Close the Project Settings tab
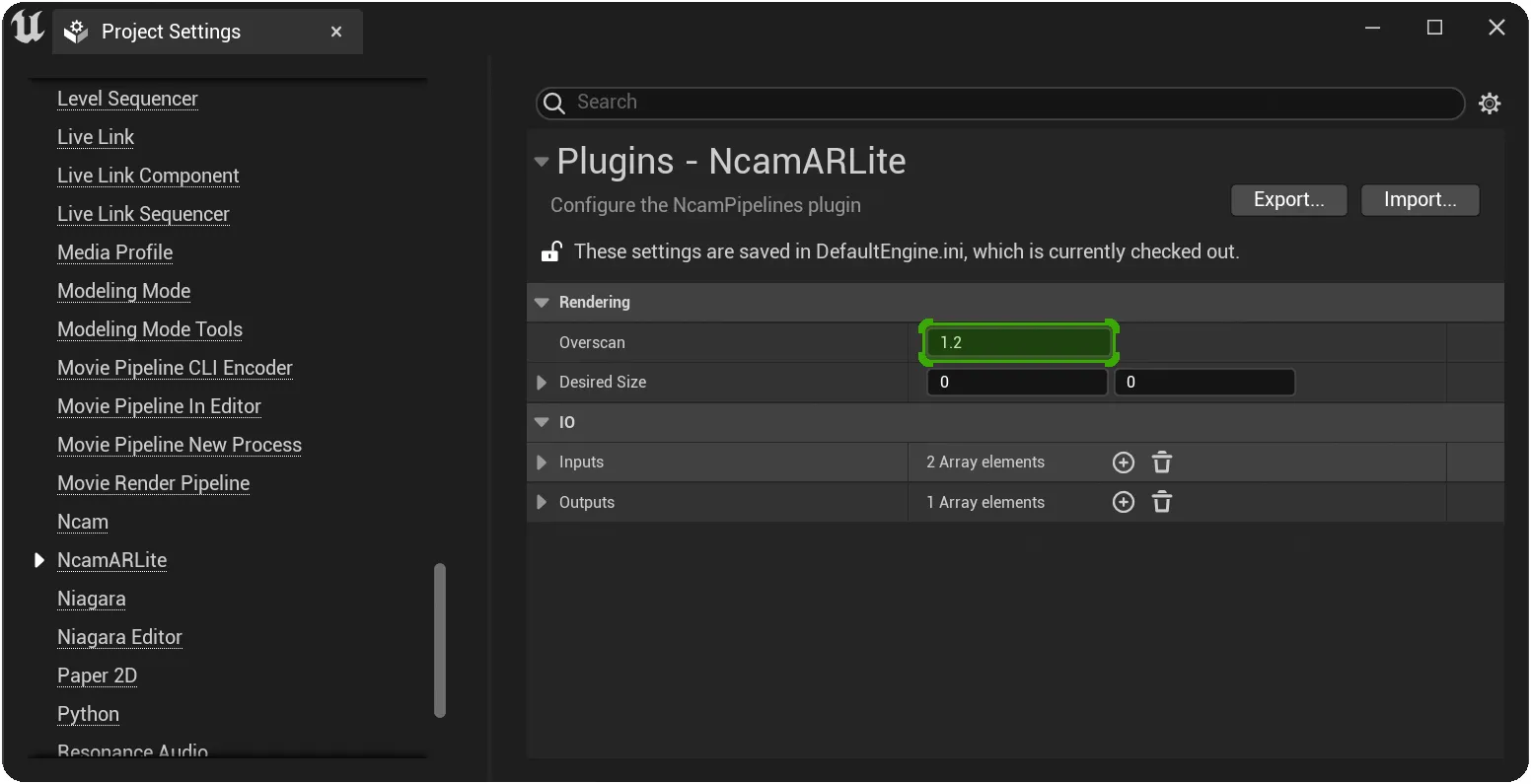 tap(336, 33)
